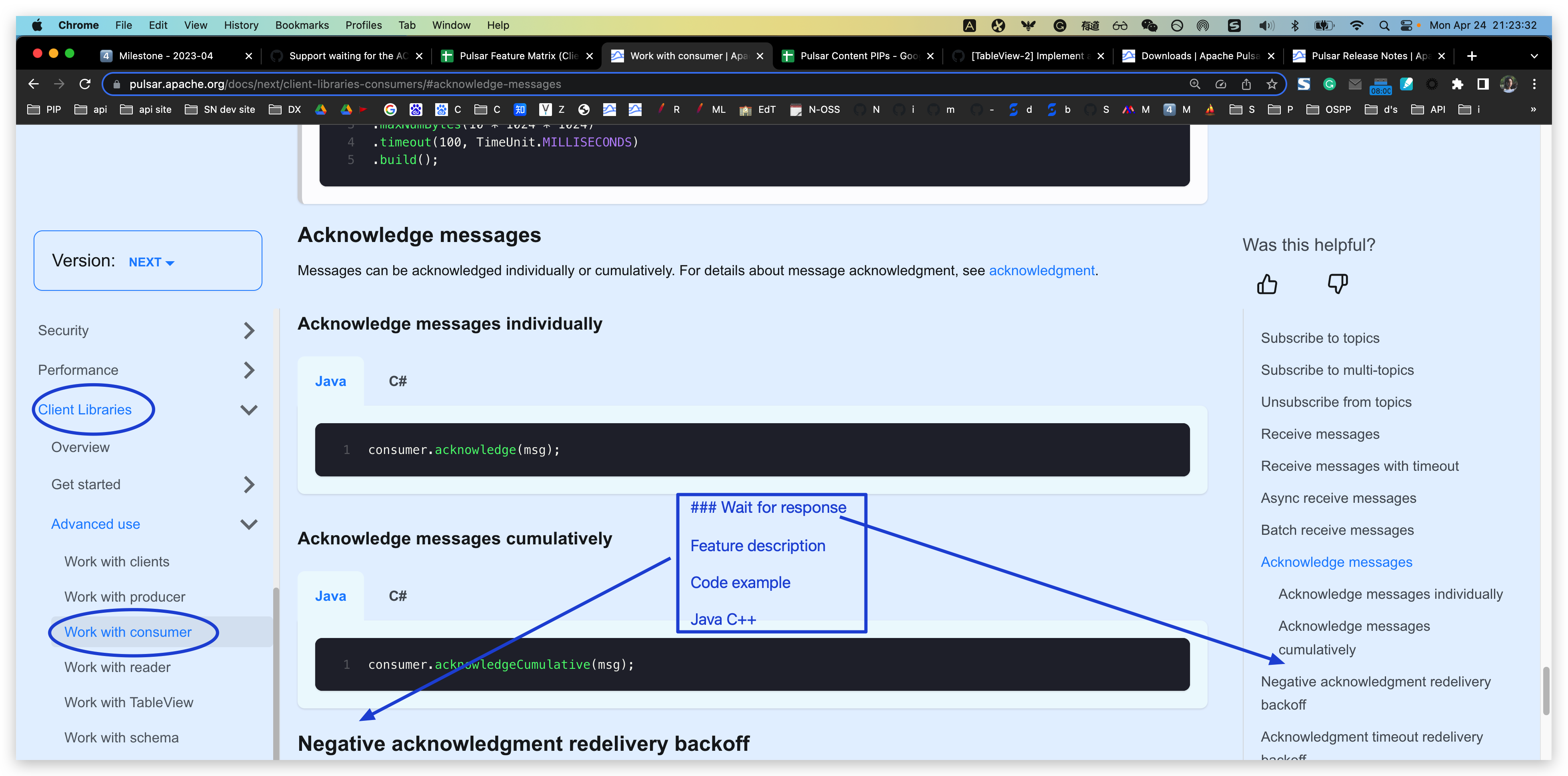1568x776 pixels.
Task: Collapse the Advanced use section
Action: [248, 524]
